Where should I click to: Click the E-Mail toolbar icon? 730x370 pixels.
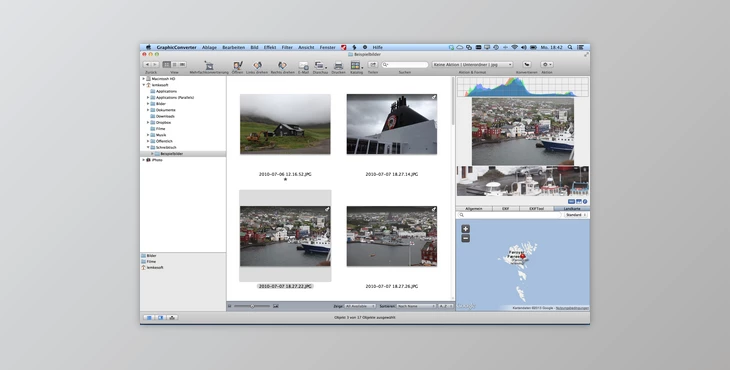(x=304, y=65)
